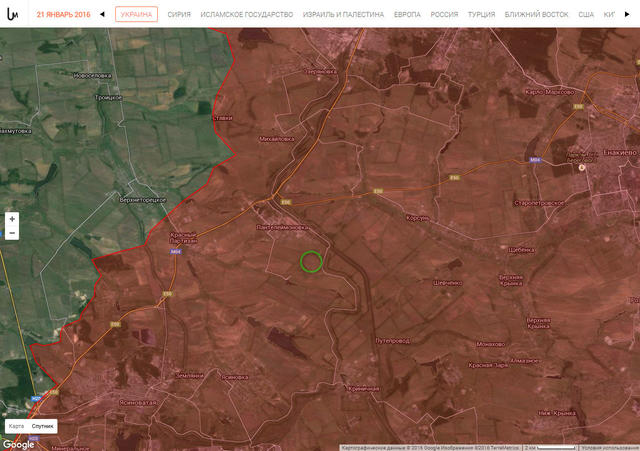Click the M04 road shield near Енакиево

pos(535,160)
